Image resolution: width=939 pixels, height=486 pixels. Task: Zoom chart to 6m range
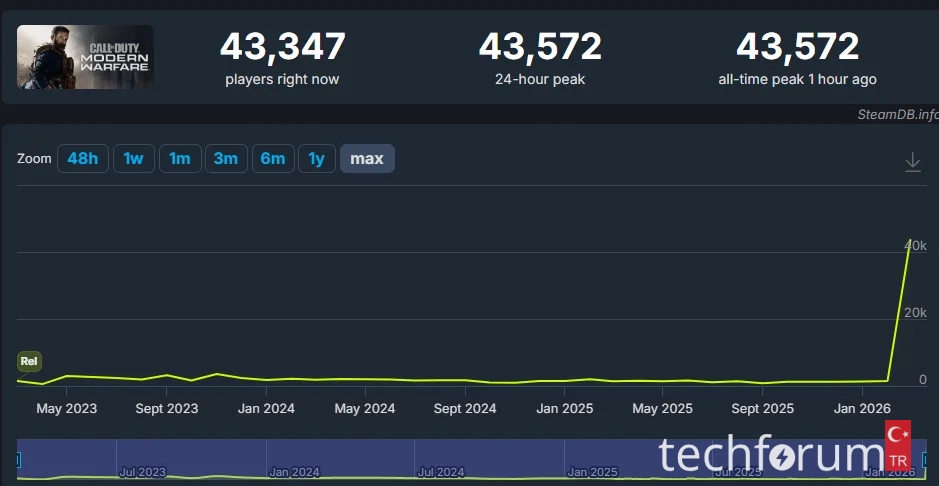tap(272, 159)
